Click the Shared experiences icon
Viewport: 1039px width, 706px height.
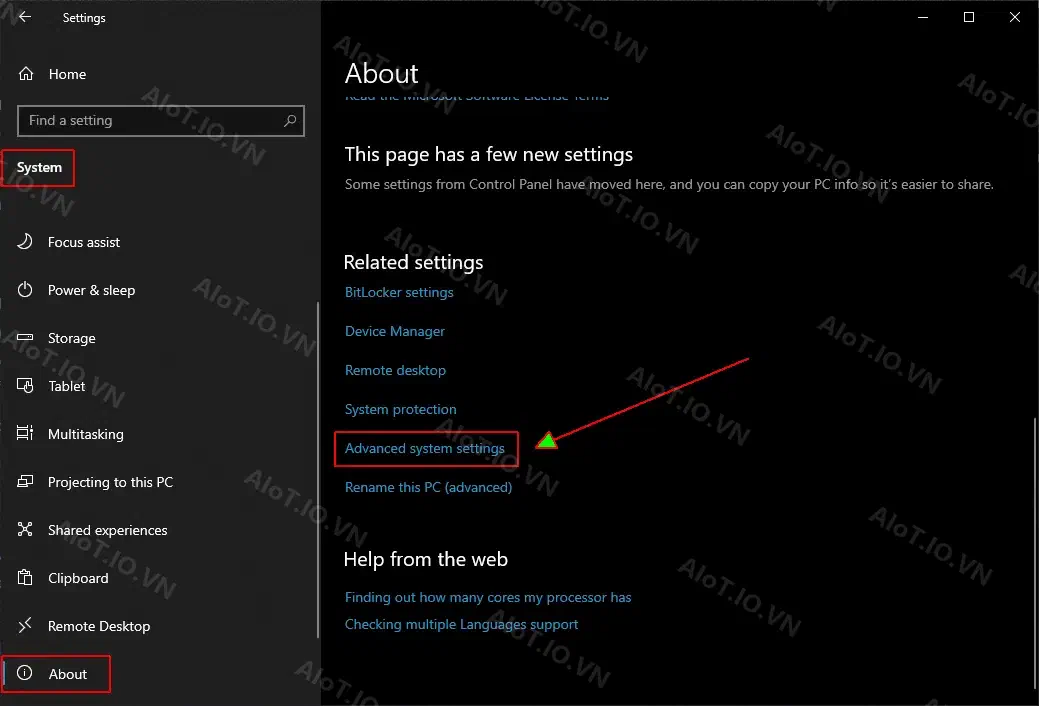[x=25, y=529]
